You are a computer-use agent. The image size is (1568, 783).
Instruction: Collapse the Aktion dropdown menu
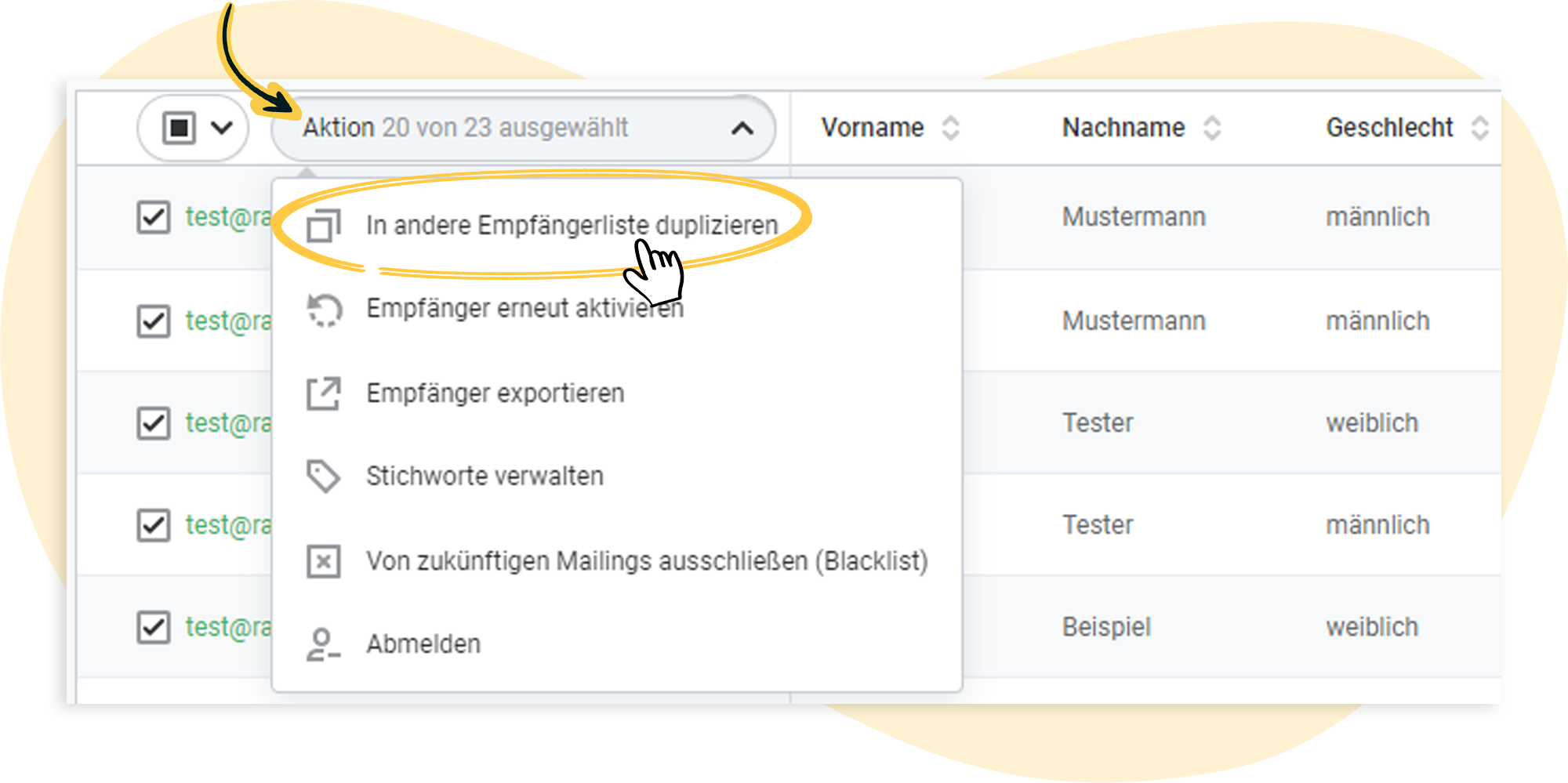click(x=742, y=129)
